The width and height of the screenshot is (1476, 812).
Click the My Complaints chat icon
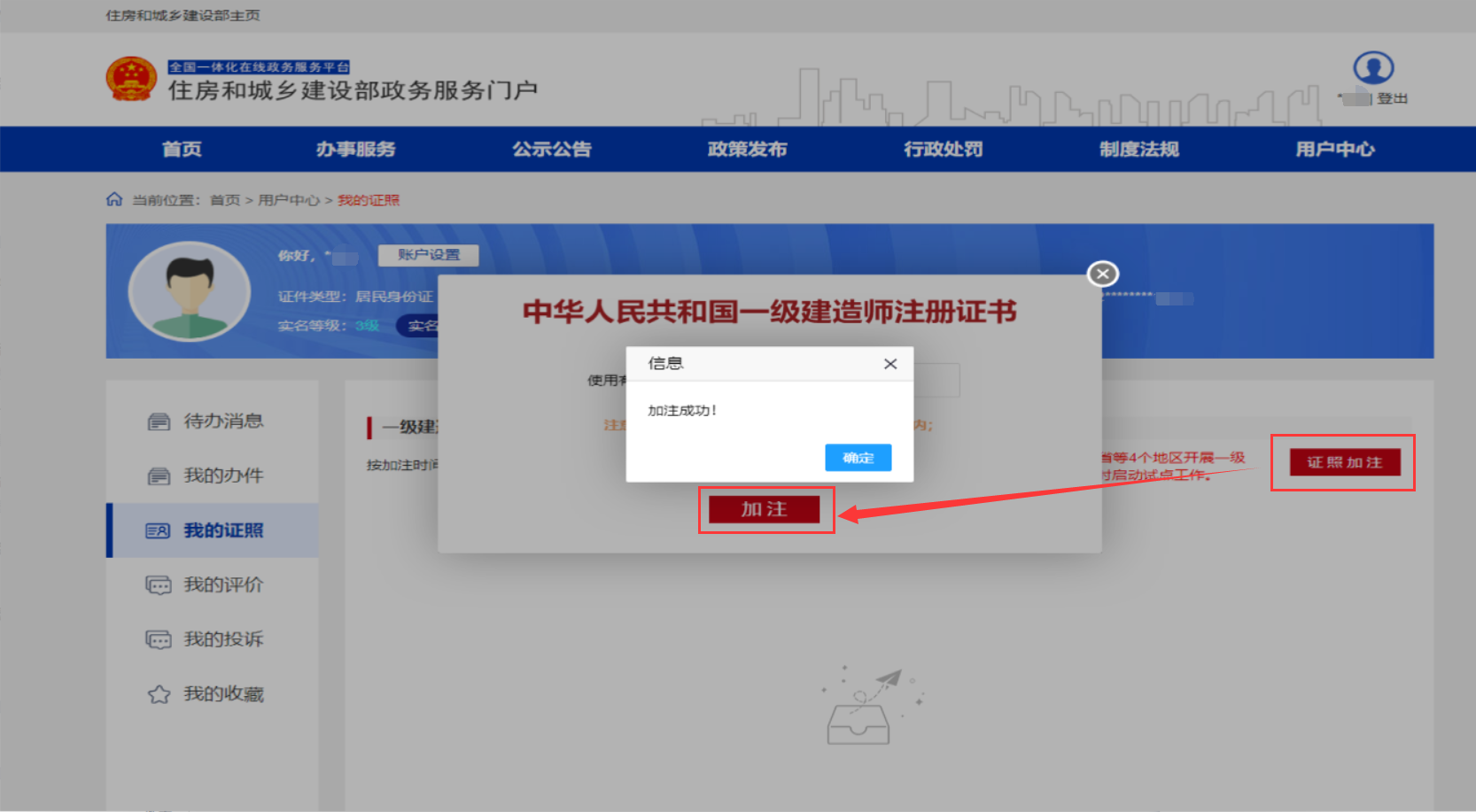pyautogui.click(x=159, y=639)
